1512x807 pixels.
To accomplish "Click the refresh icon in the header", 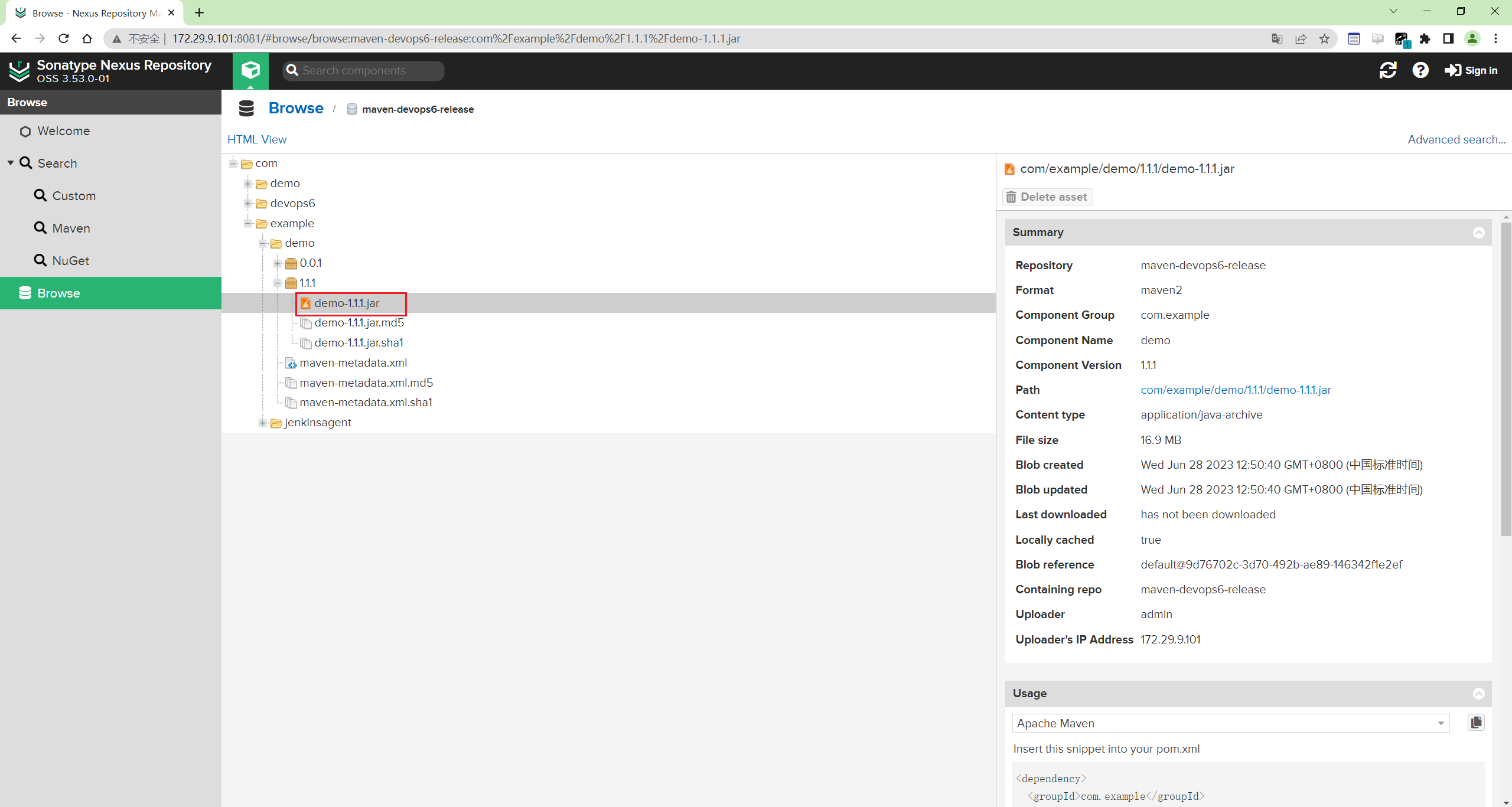I will click(x=1387, y=70).
